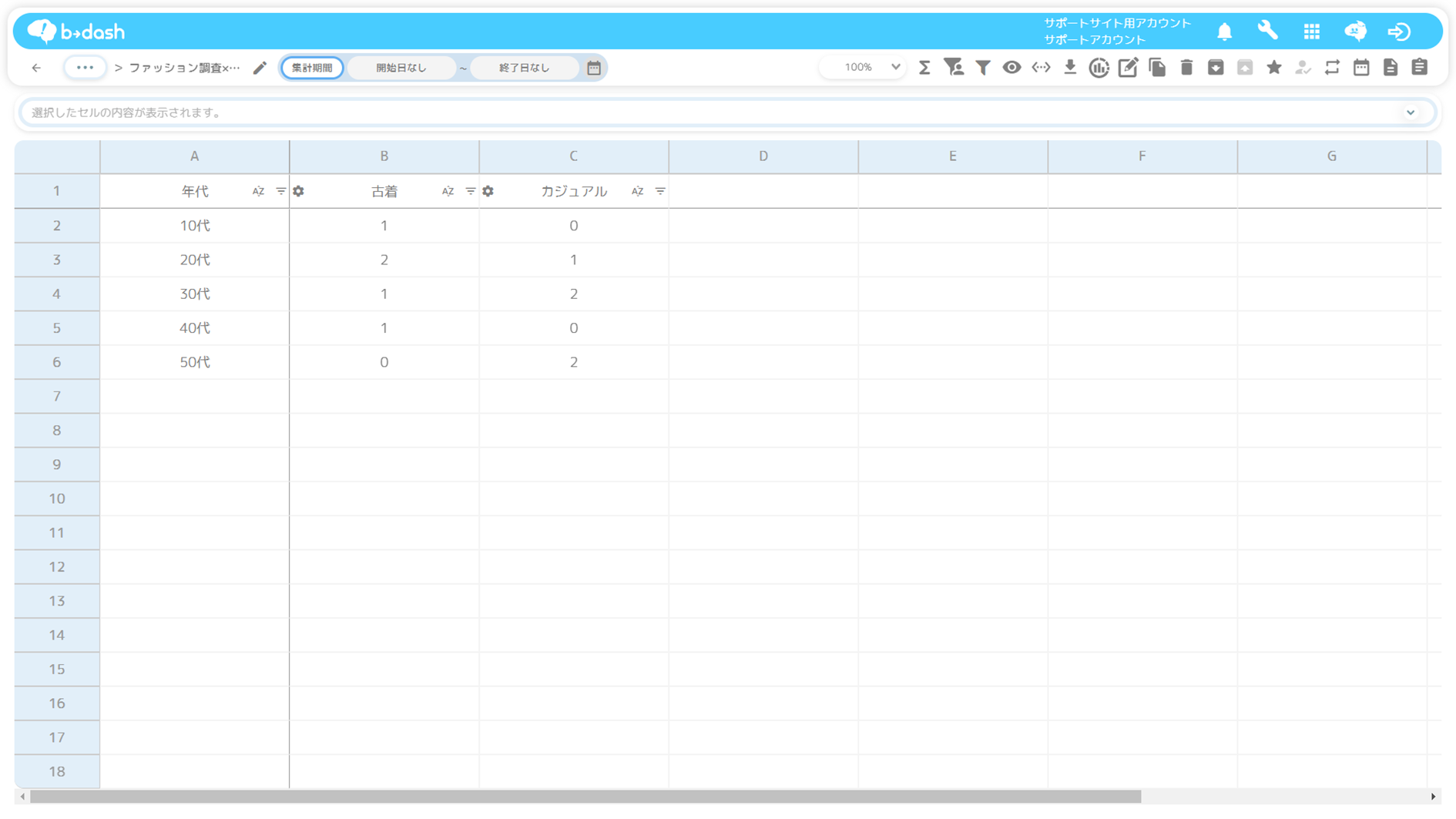Open the date range calendar icon

pos(593,68)
